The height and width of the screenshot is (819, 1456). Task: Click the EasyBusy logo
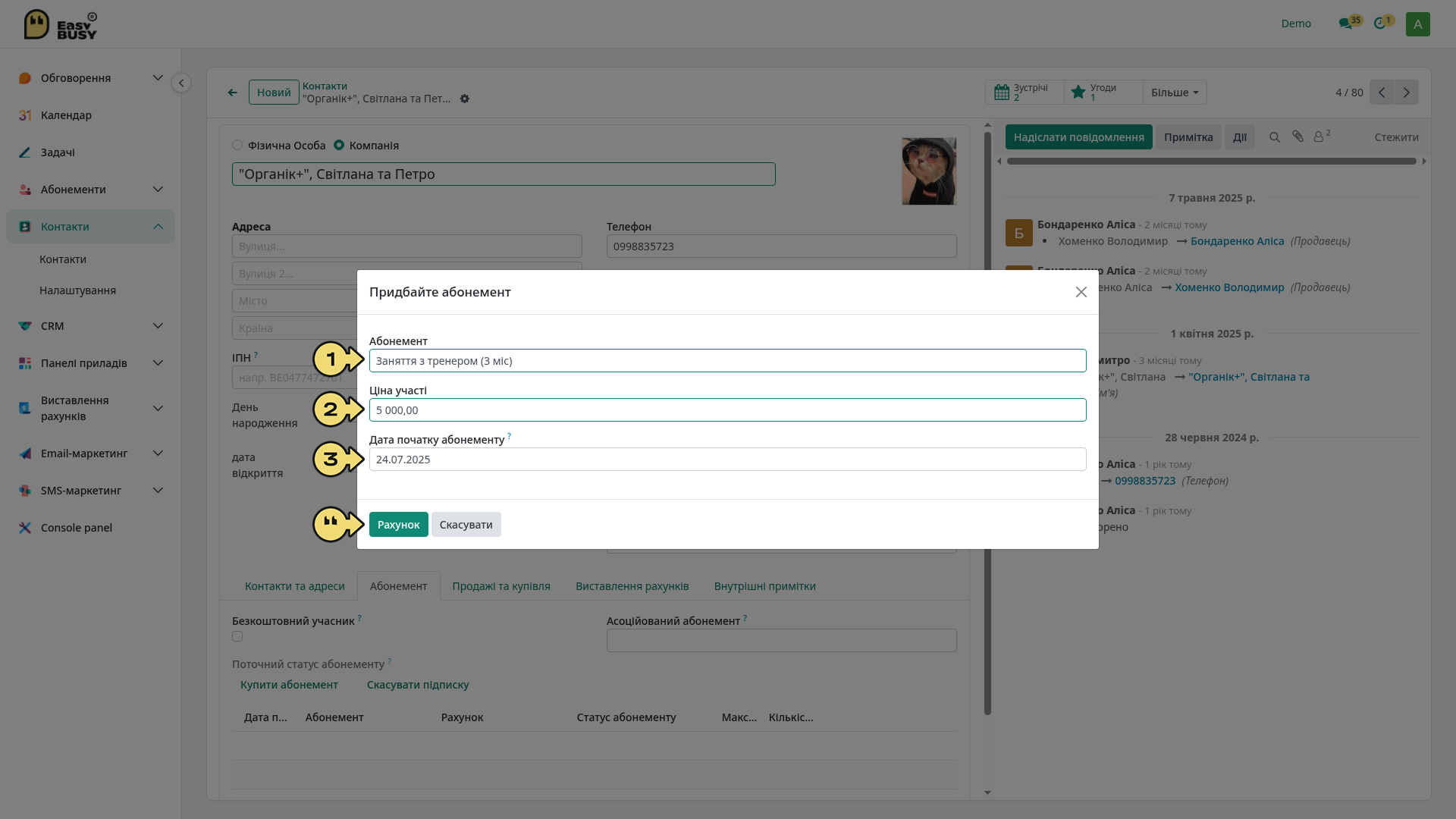(x=60, y=24)
